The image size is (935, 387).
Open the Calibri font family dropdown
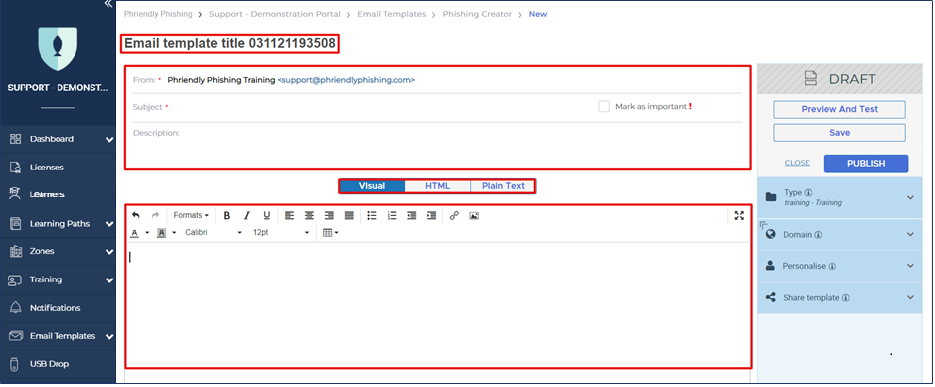point(213,233)
